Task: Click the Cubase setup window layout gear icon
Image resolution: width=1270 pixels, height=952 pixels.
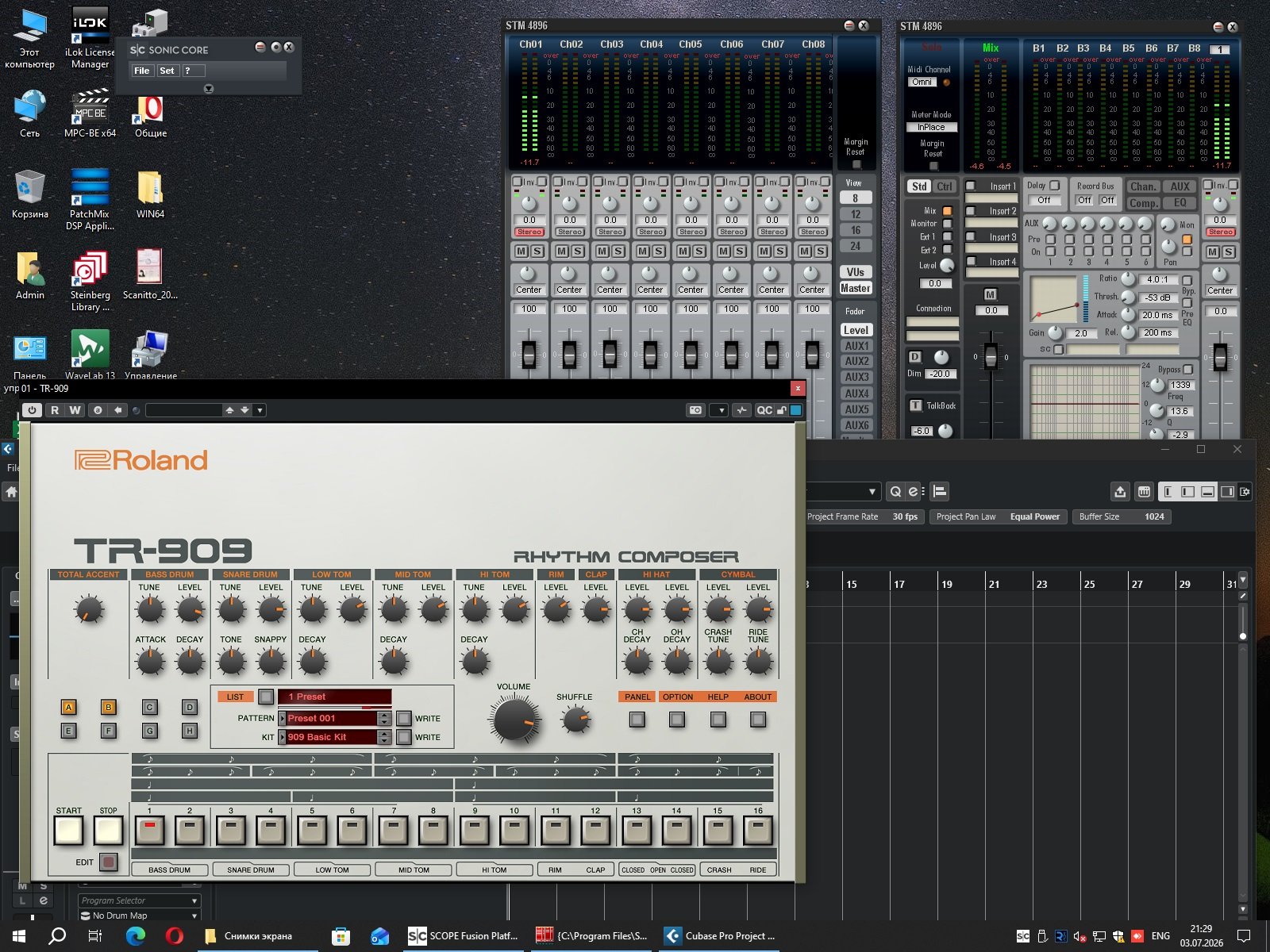Action: click(1245, 492)
